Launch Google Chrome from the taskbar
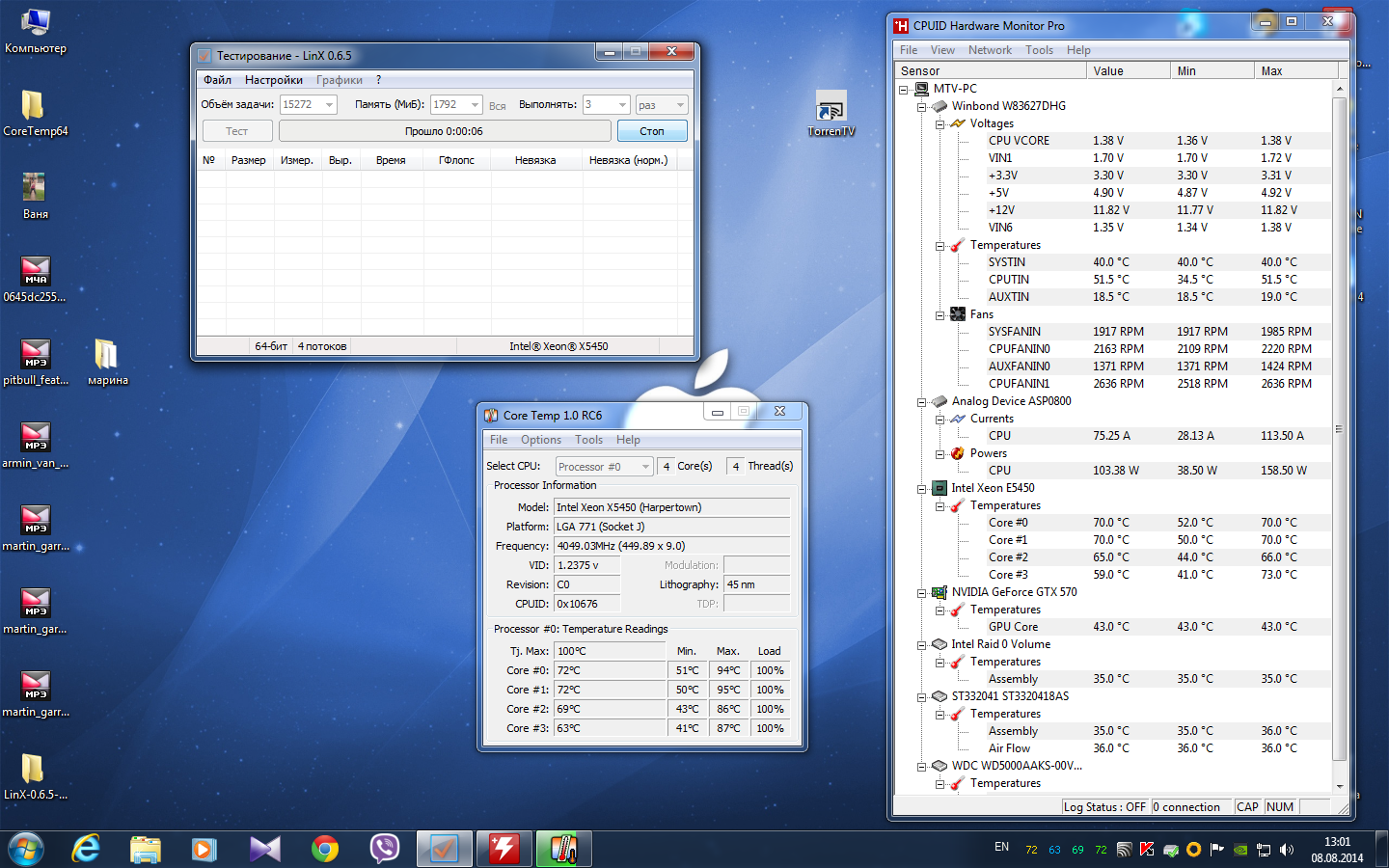 pyautogui.click(x=325, y=849)
